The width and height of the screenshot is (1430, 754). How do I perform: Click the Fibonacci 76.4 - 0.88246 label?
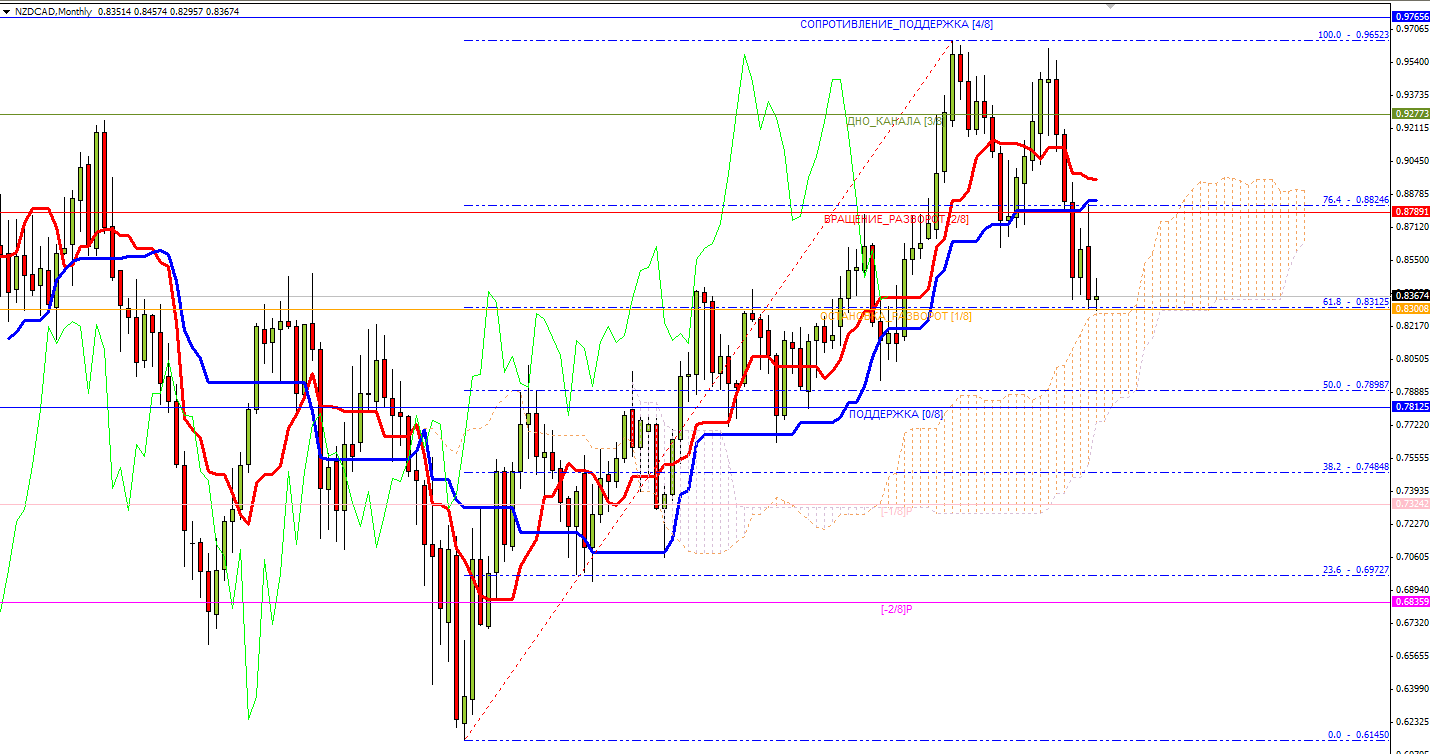tap(1355, 200)
